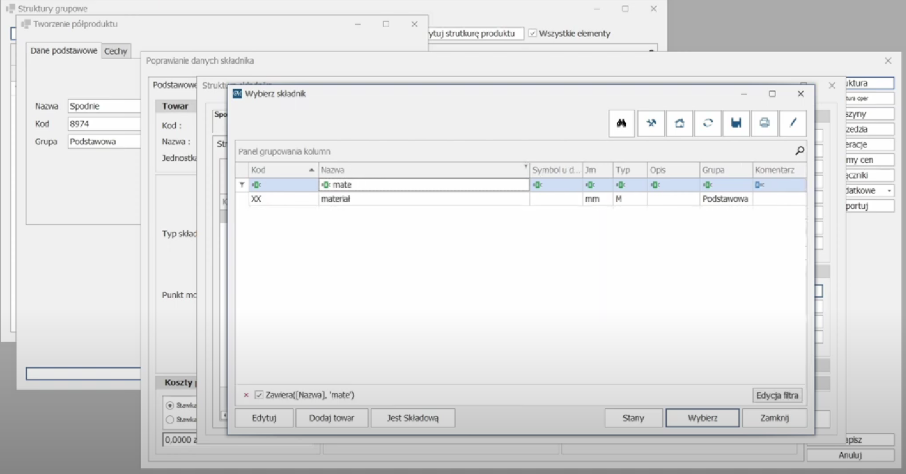This screenshot has width=906, height=474.
Task: Click the Nazwa filter field containing 'mate'
Action: (x=425, y=185)
